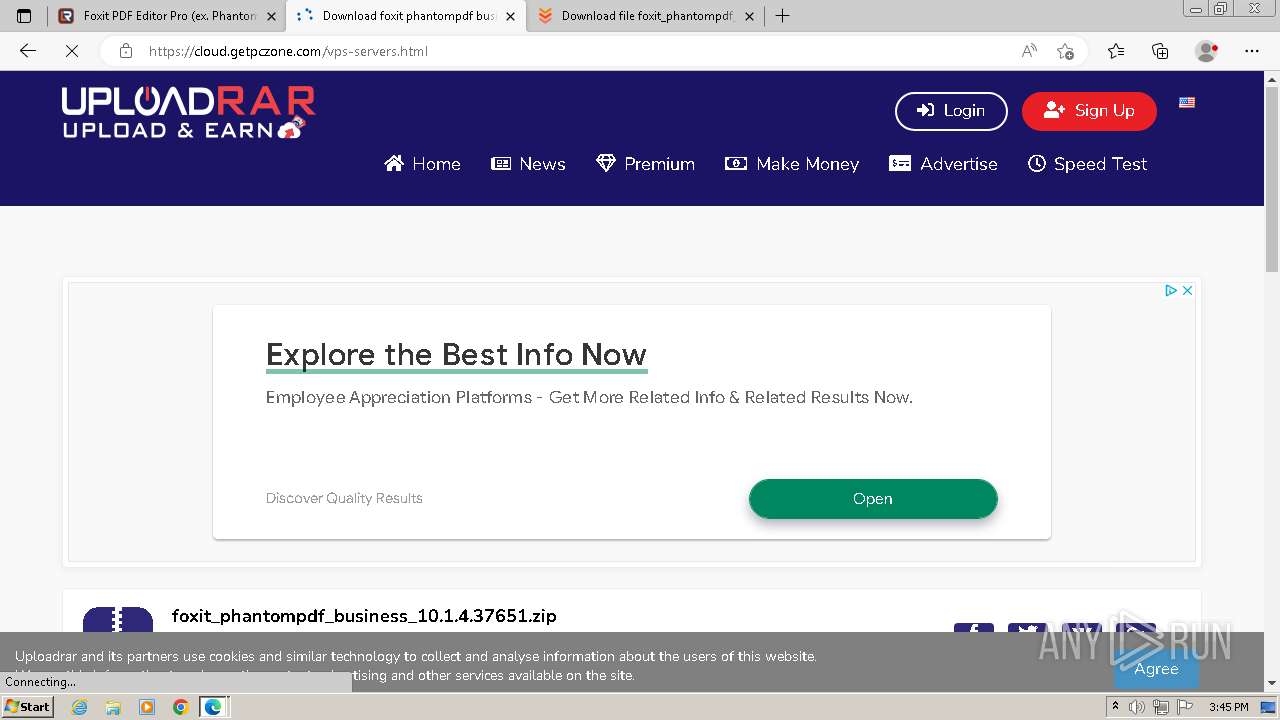Select the Download foxit phantompdf tab
1280x720 pixels.
(x=406, y=16)
